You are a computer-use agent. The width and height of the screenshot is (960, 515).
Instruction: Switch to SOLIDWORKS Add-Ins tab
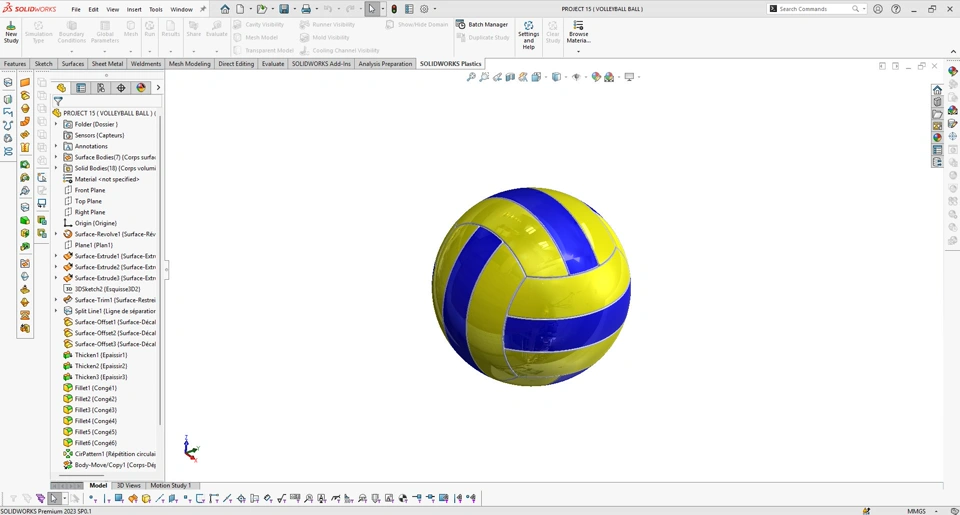pos(321,64)
